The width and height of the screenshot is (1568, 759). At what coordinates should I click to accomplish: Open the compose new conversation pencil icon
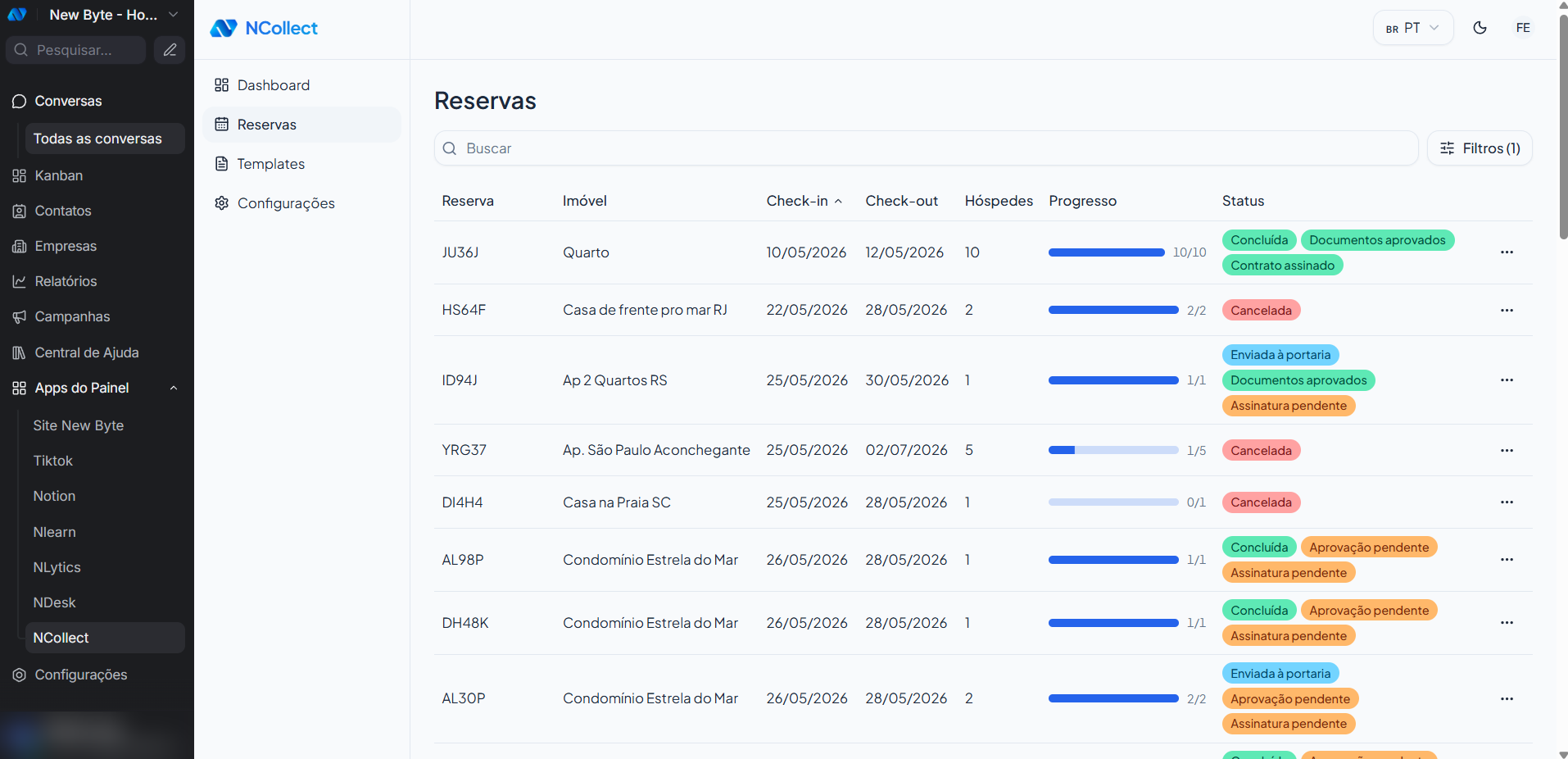170,50
